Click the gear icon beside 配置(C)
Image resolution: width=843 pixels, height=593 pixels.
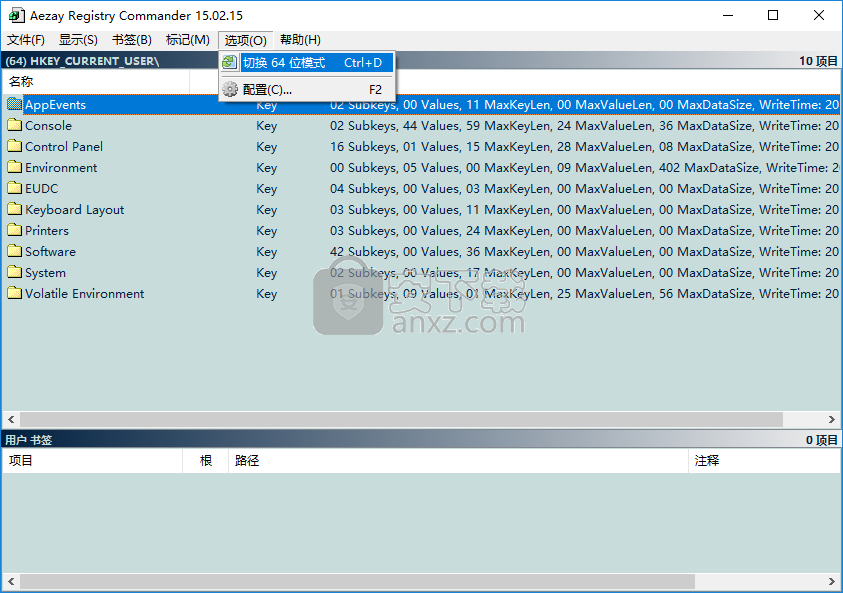[x=230, y=89]
